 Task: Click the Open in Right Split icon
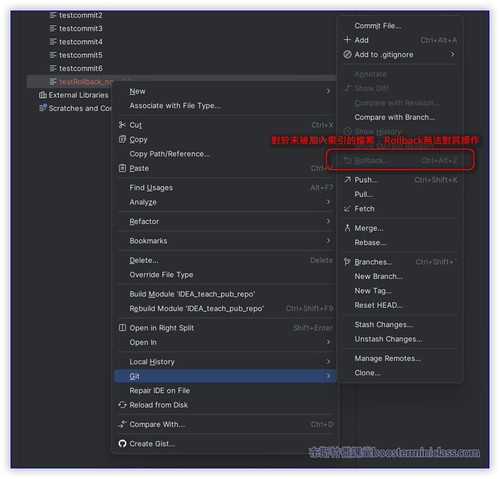tap(122, 328)
